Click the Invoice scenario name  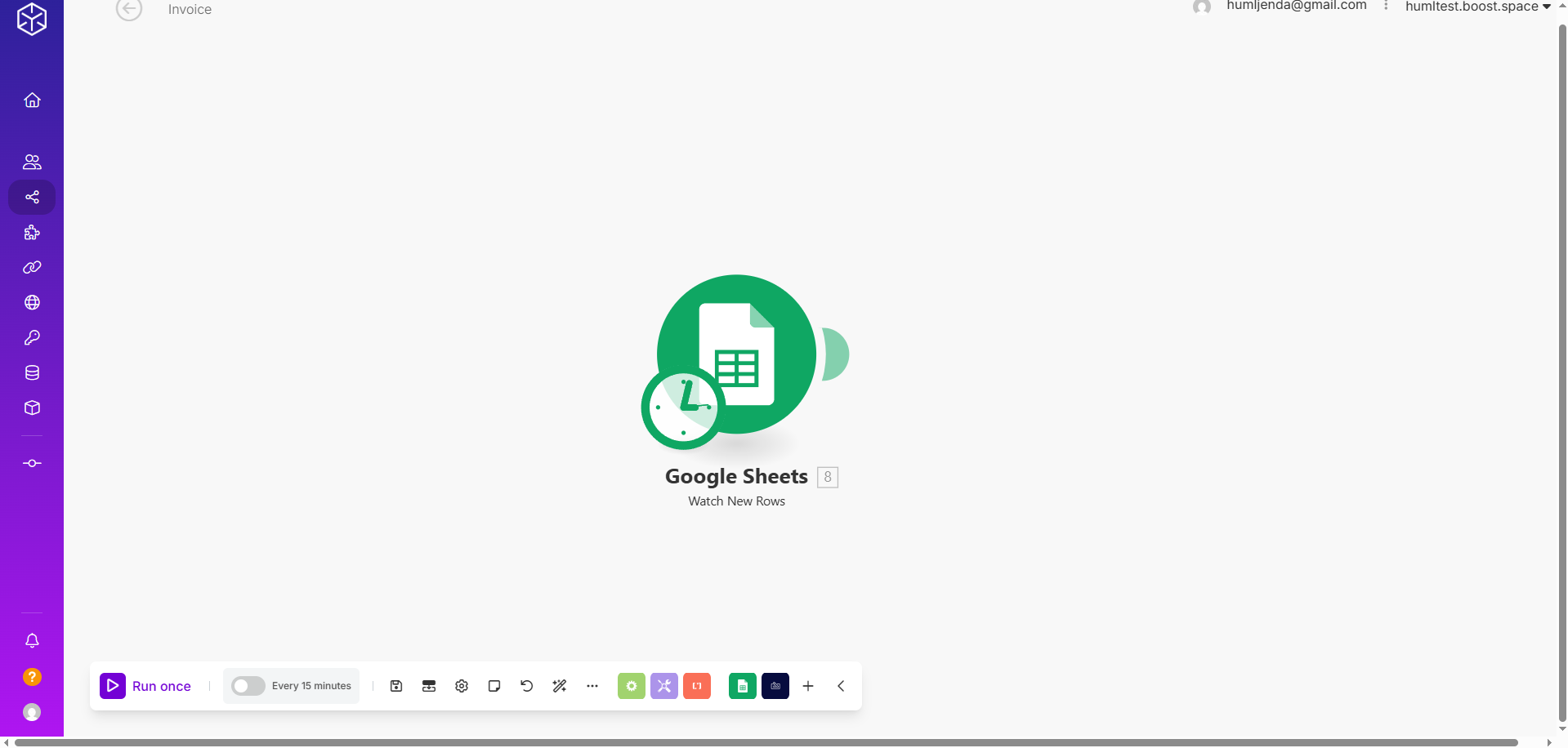190,9
